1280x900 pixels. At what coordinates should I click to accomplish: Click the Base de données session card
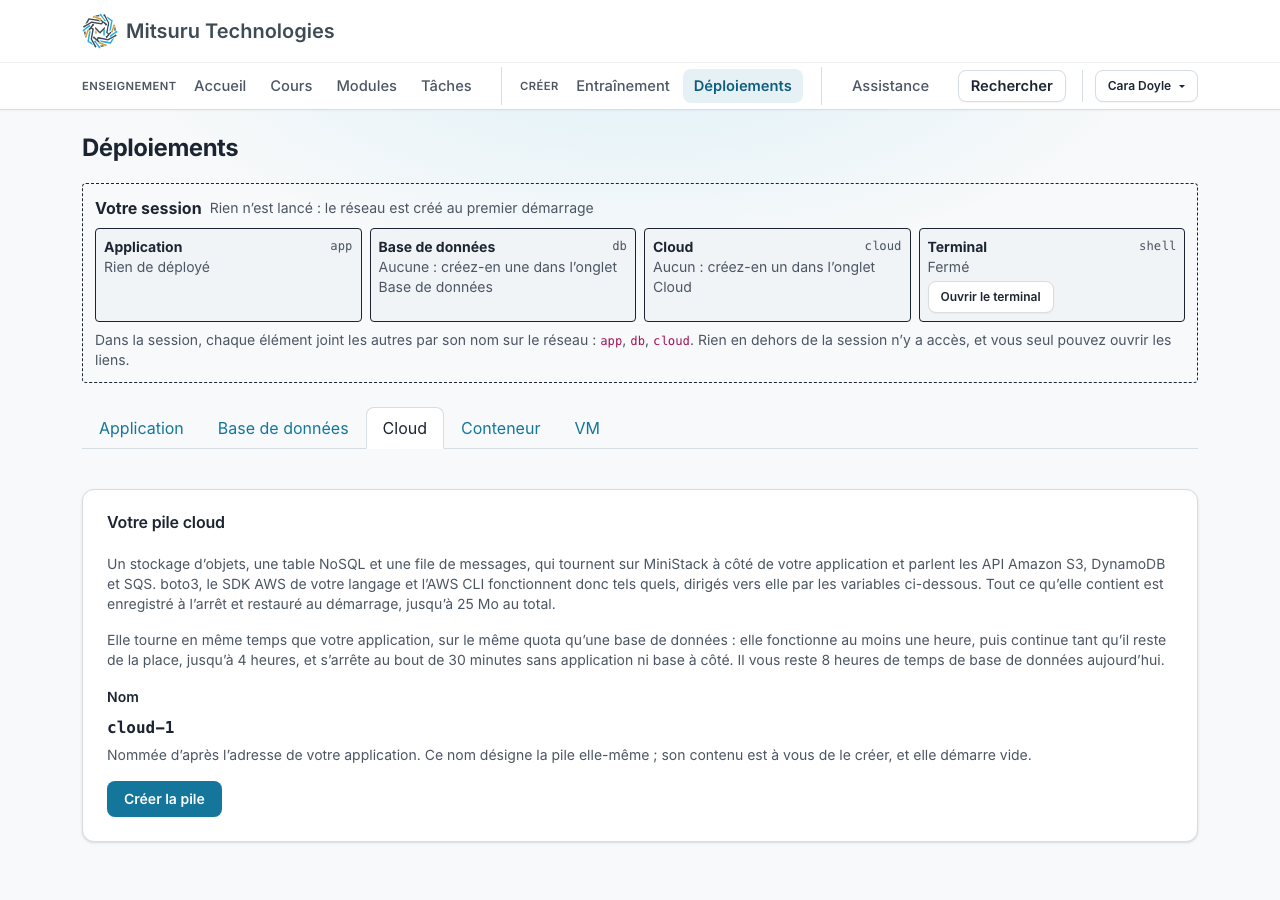tap(503, 275)
